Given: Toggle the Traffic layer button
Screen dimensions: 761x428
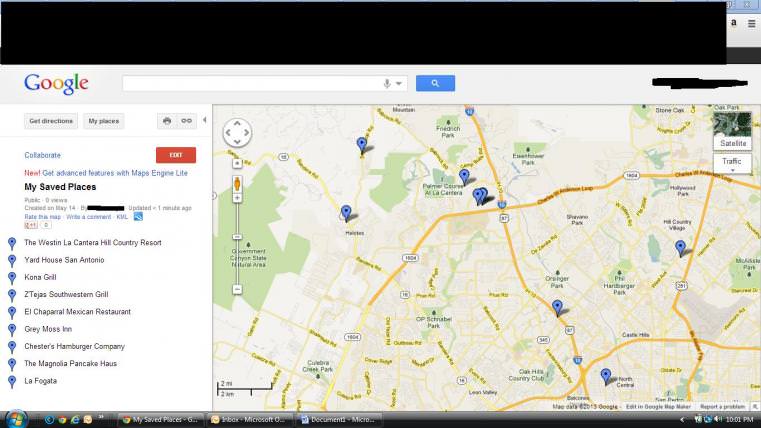Looking at the screenshot, I should (x=732, y=163).
